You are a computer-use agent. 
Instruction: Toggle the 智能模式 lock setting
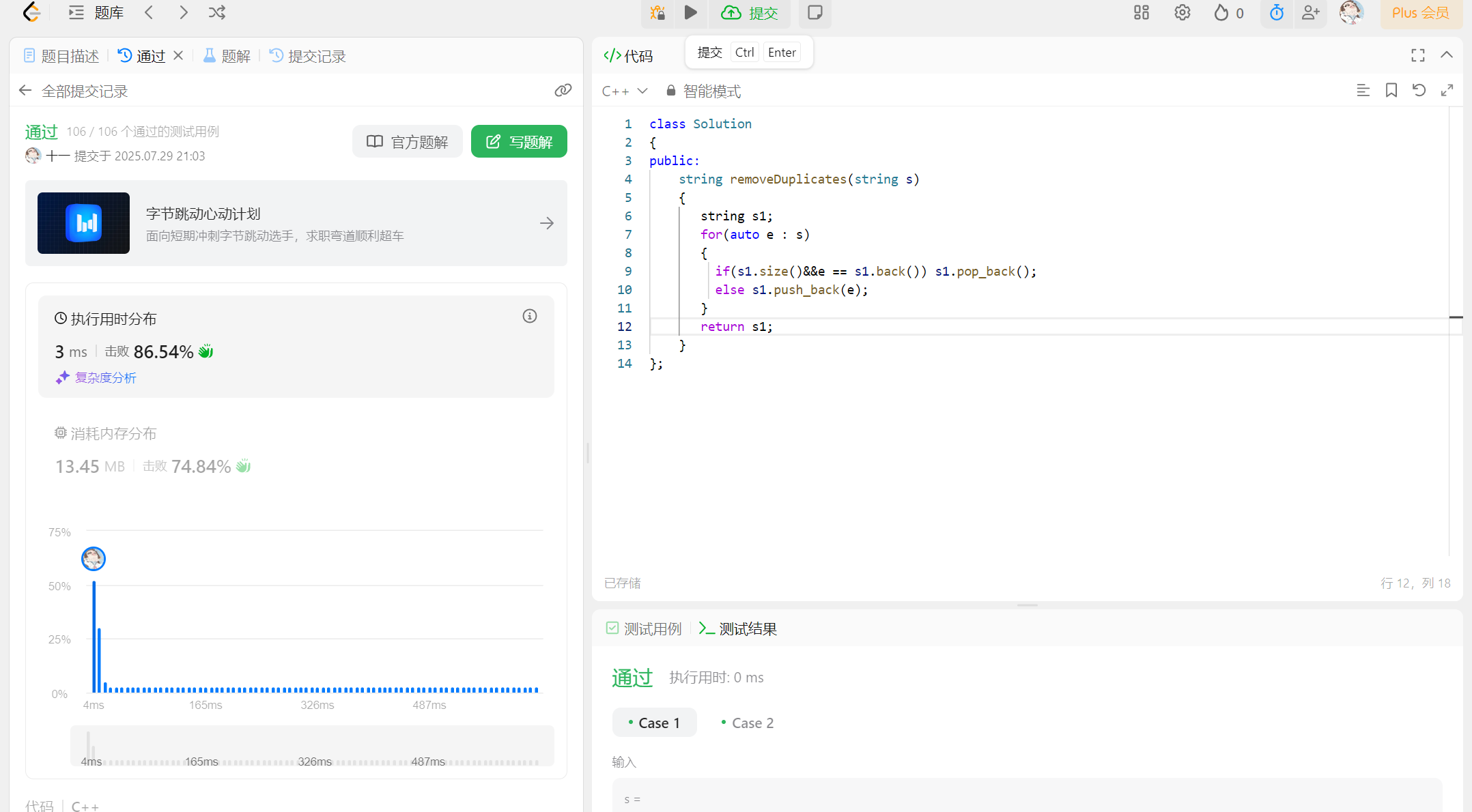coord(703,91)
